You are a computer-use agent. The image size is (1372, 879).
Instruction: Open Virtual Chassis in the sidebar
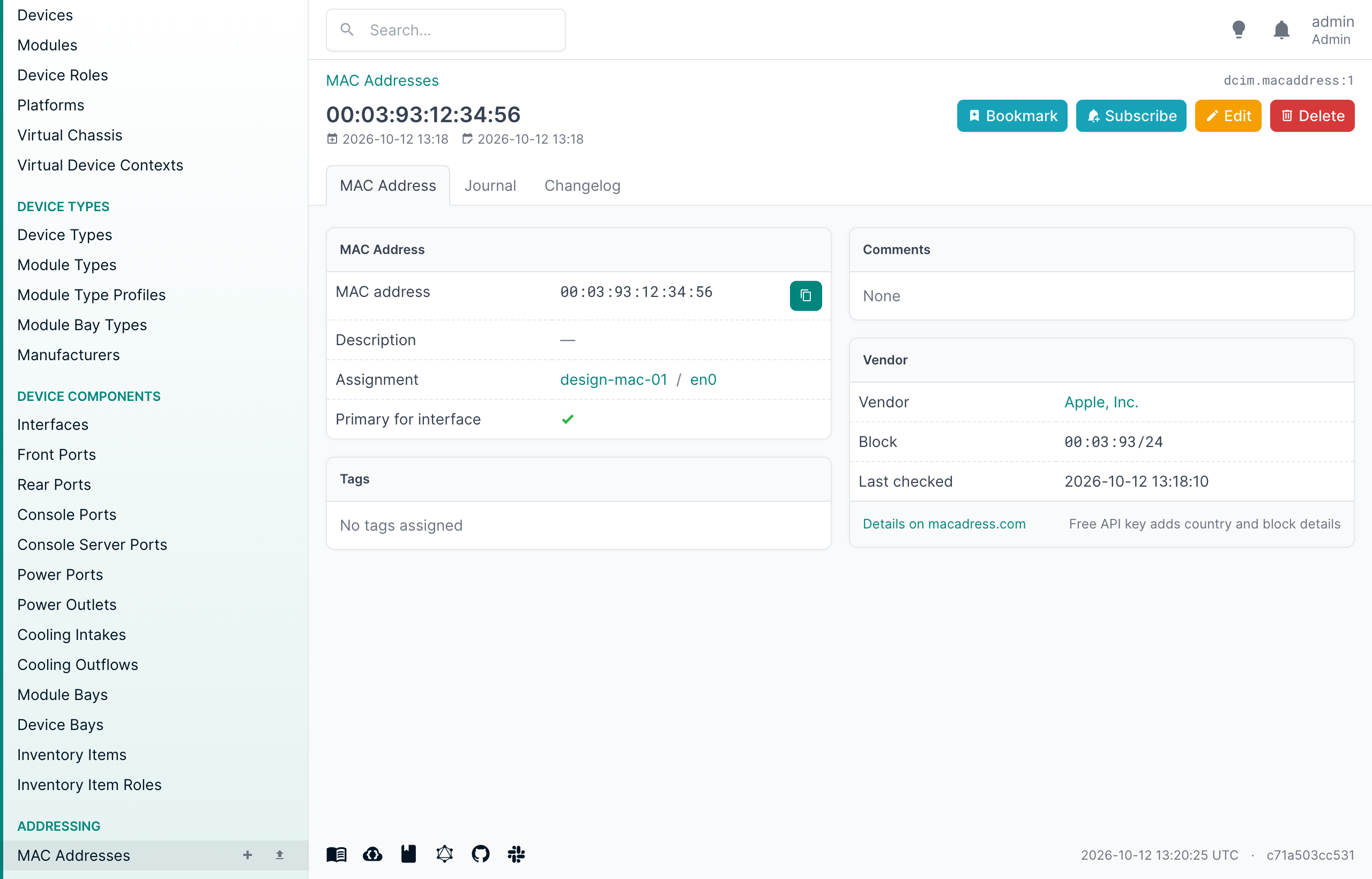(70, 135)
